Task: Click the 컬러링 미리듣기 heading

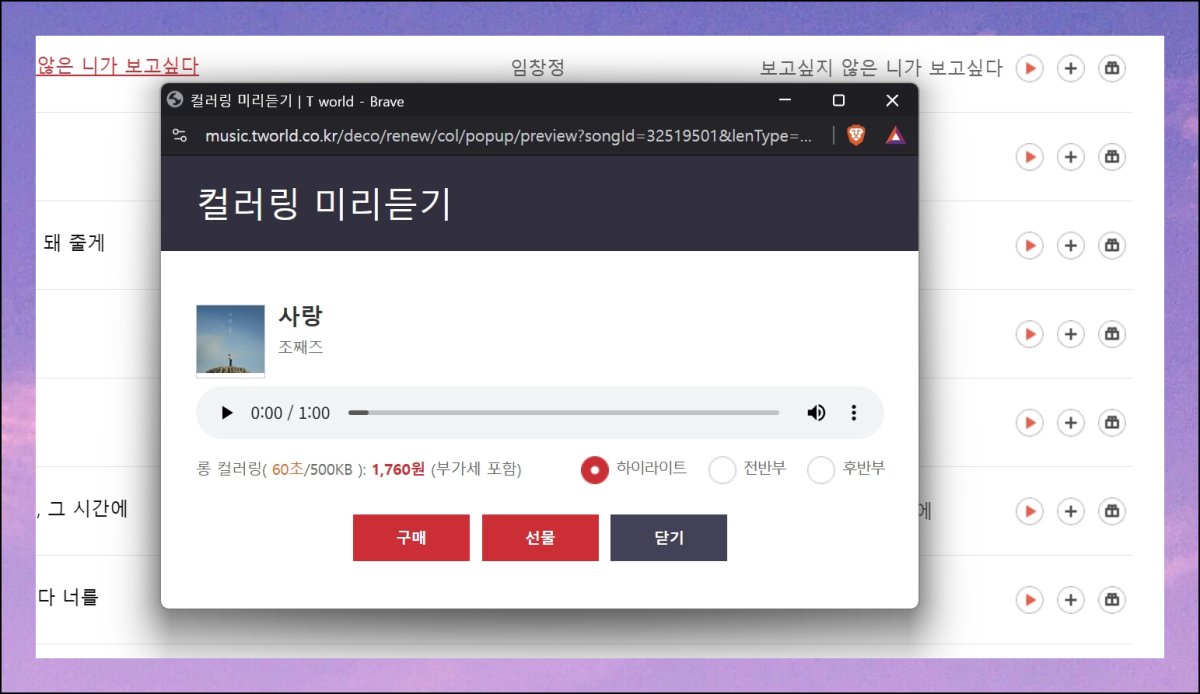Action: tap(325, 203)
